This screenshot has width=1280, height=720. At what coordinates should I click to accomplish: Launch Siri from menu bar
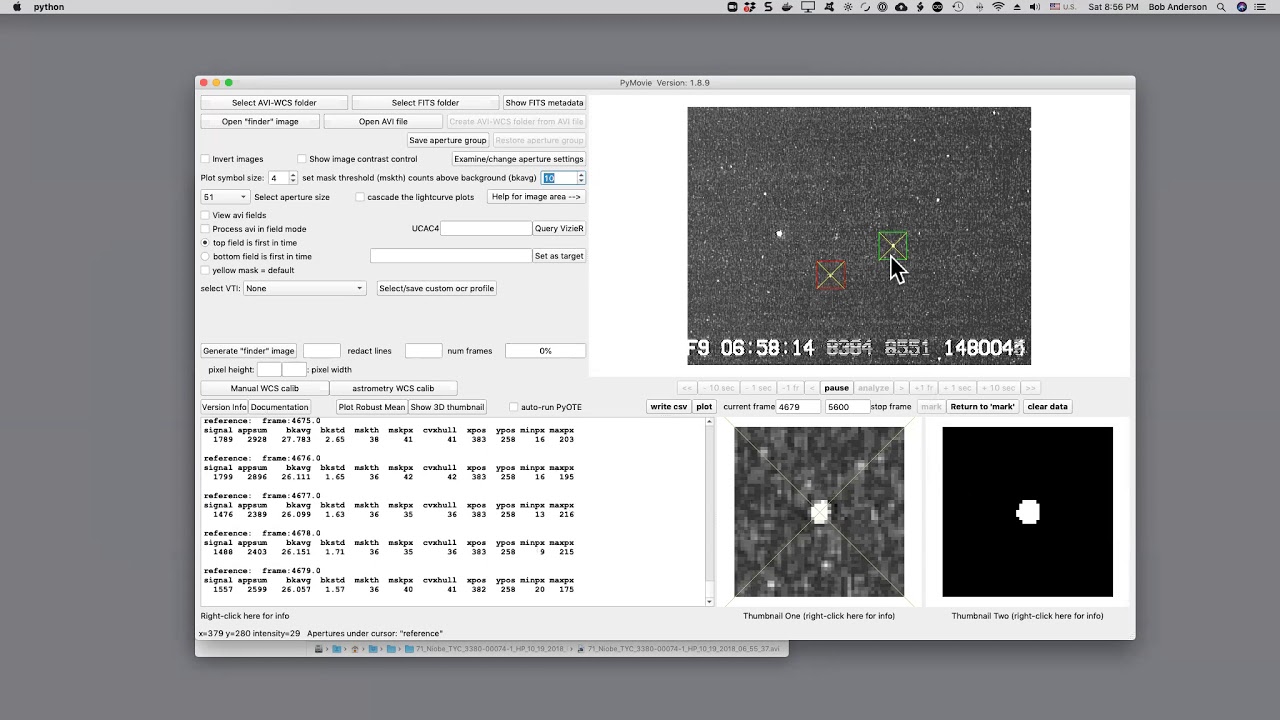click(1241, 7)
